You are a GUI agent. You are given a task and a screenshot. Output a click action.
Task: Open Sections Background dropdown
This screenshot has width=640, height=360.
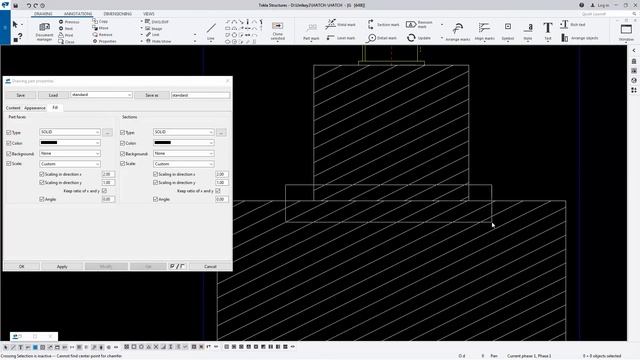click(x=184, y=153)
